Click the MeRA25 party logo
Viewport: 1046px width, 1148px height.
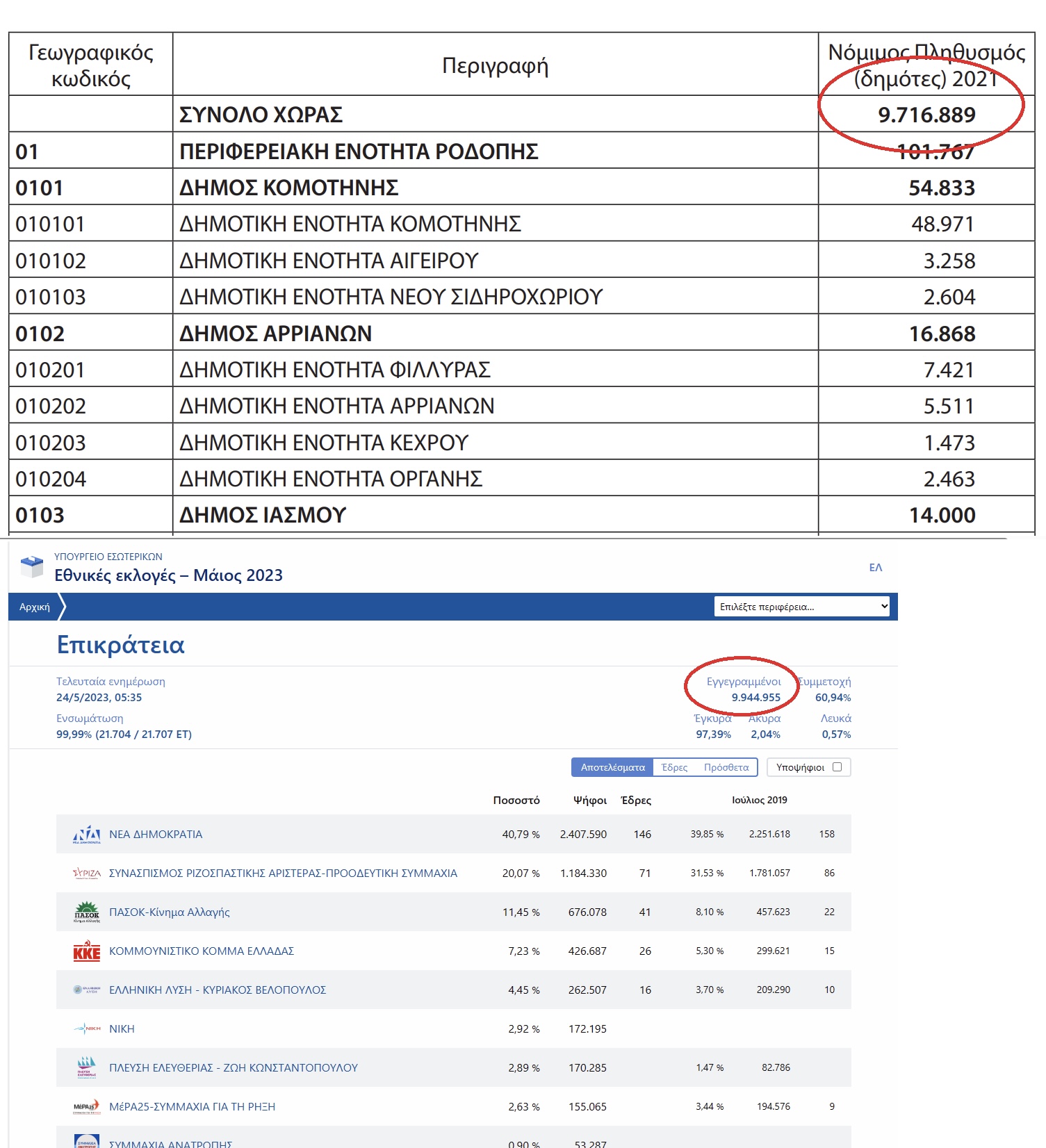click(x=87, y=1107)
